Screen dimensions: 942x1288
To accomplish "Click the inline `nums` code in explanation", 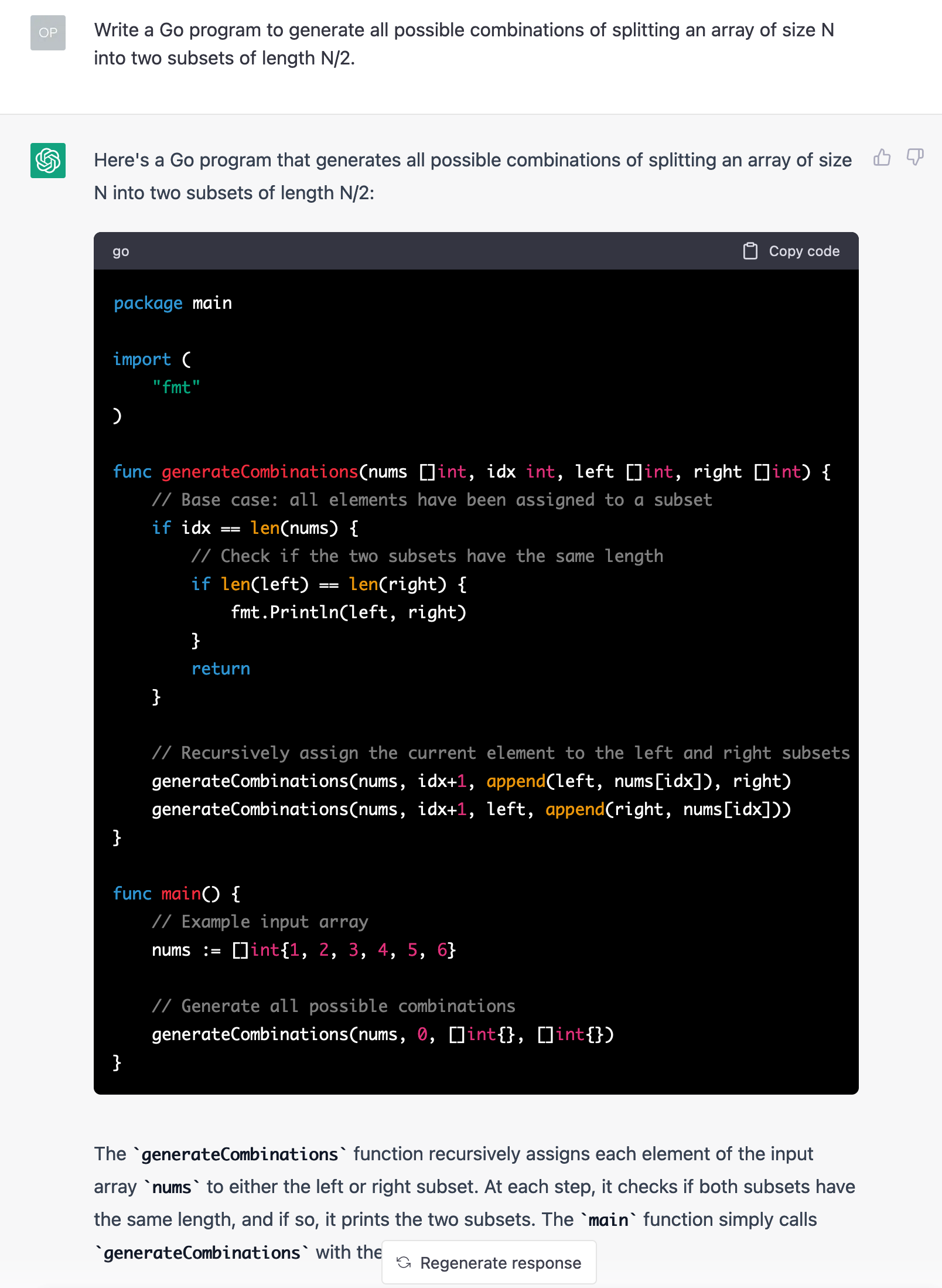I will 172,1187.
